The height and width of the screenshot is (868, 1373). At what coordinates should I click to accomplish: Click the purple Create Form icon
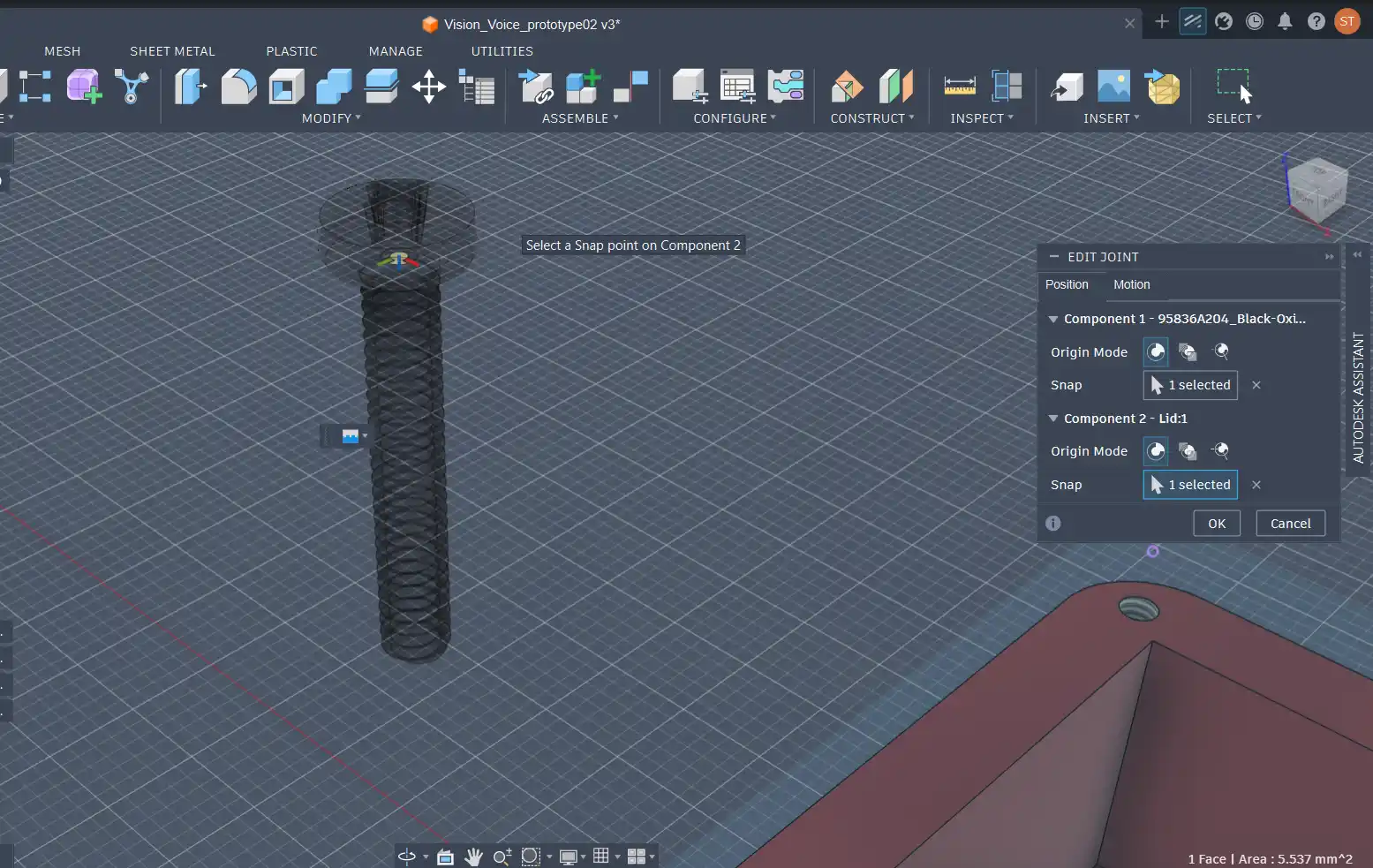(83, 87)
